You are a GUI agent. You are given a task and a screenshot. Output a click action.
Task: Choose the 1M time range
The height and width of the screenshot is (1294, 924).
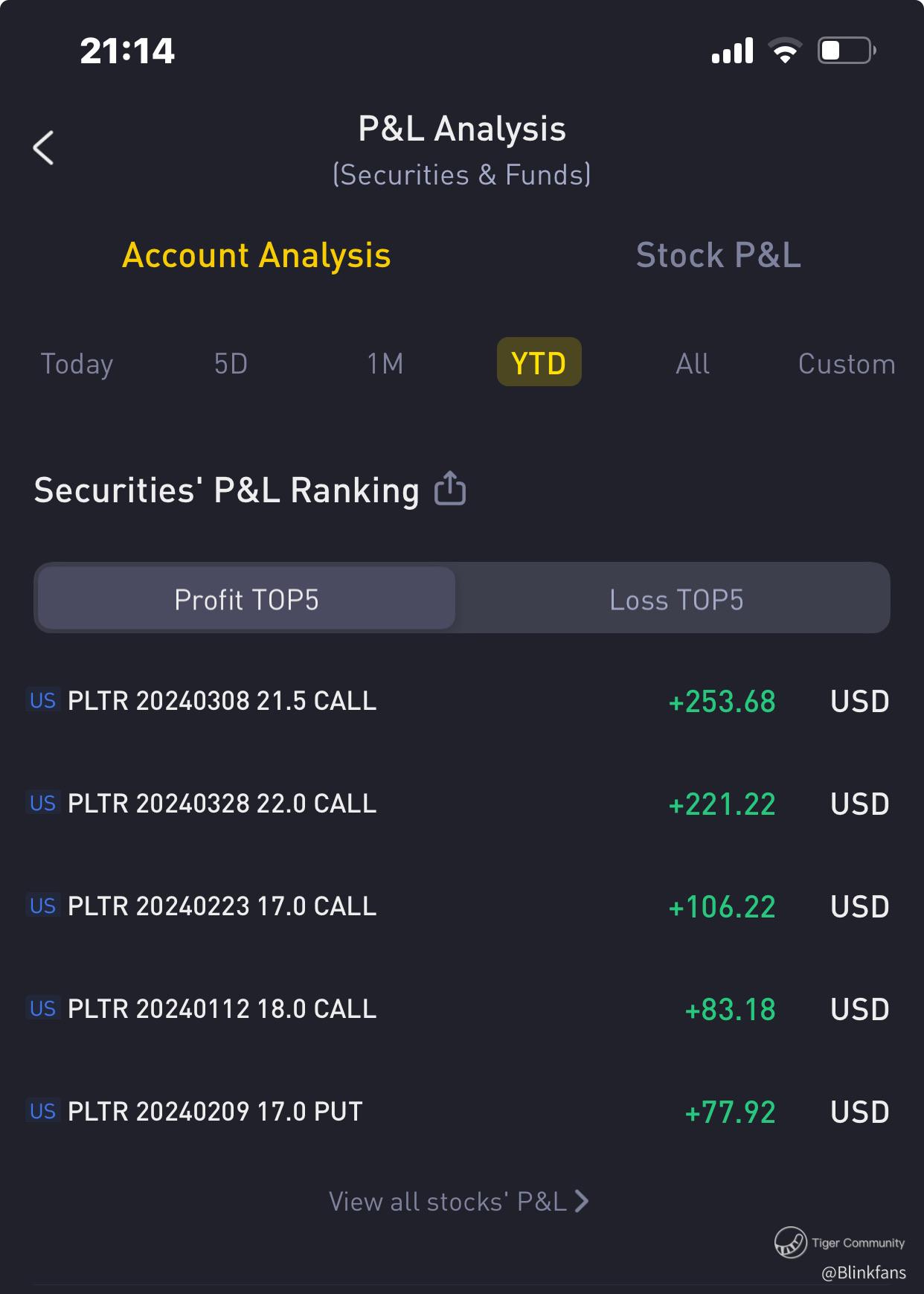click(385, 364)
